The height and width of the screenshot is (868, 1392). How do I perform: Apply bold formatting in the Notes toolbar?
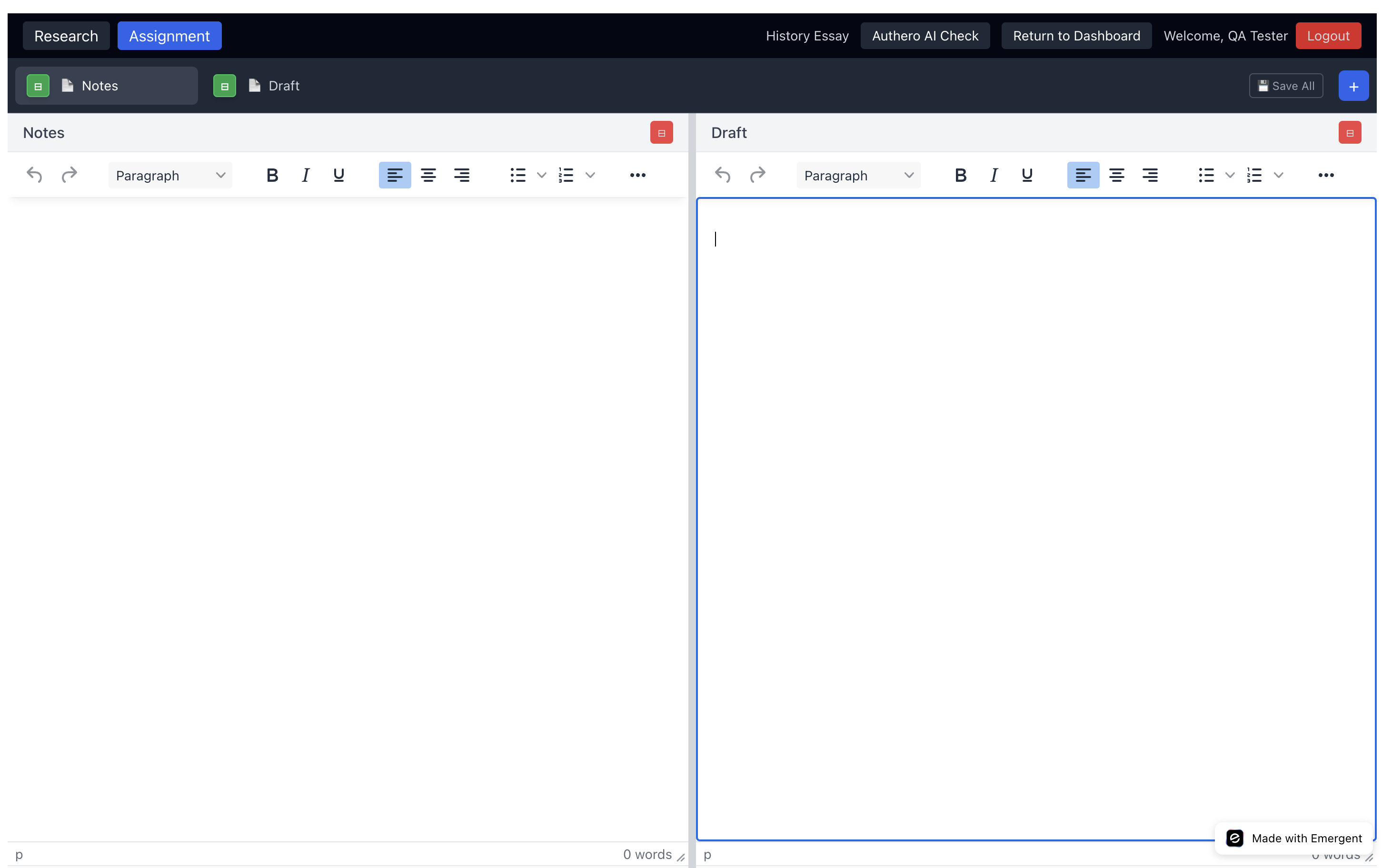(272, 175)
